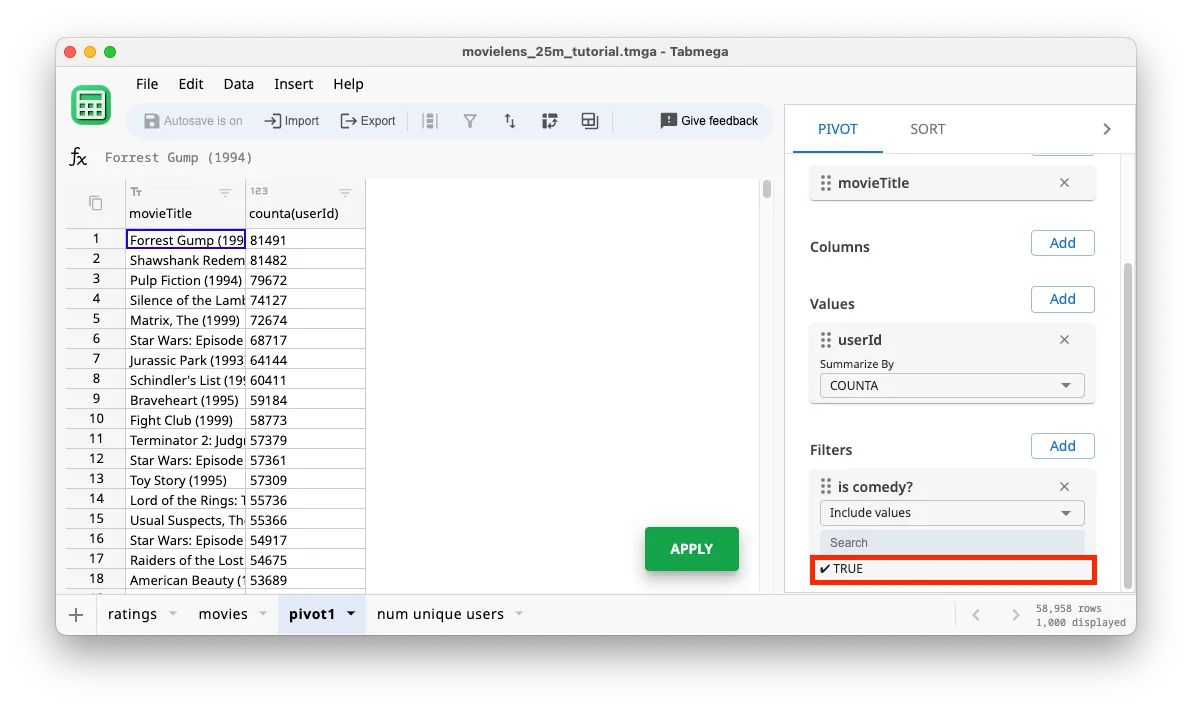Click the fx formula icon
Viewport: 1192px width, 709px height.
click(x=78, y=157)
